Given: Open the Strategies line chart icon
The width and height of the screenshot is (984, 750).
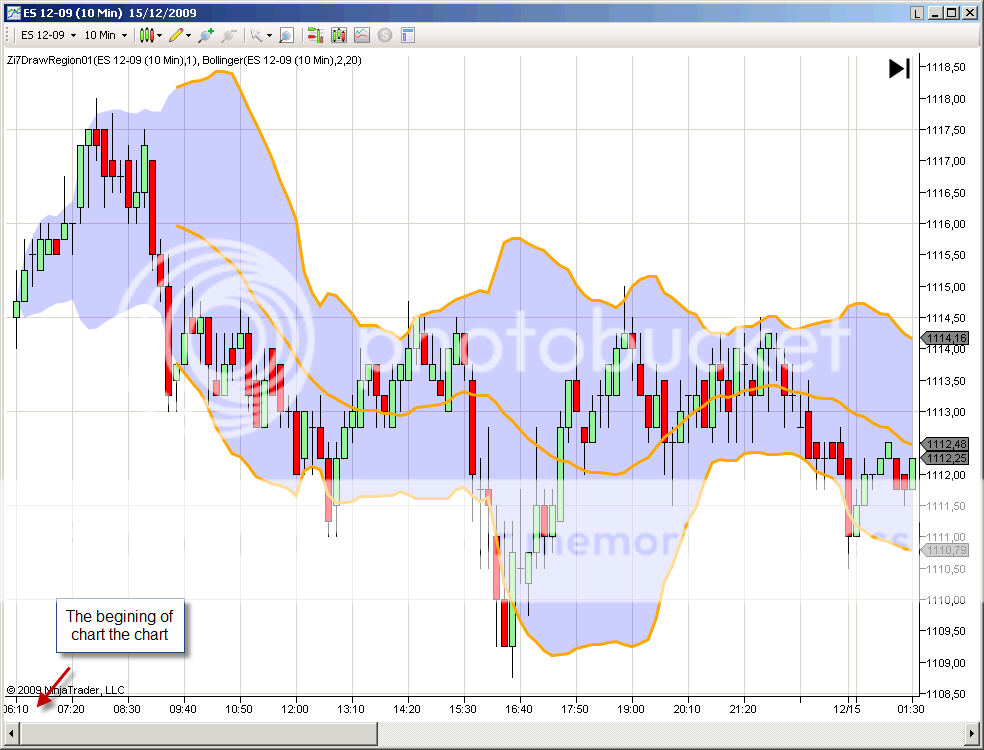Looking at the screenshot, I should tap(361, 35).
